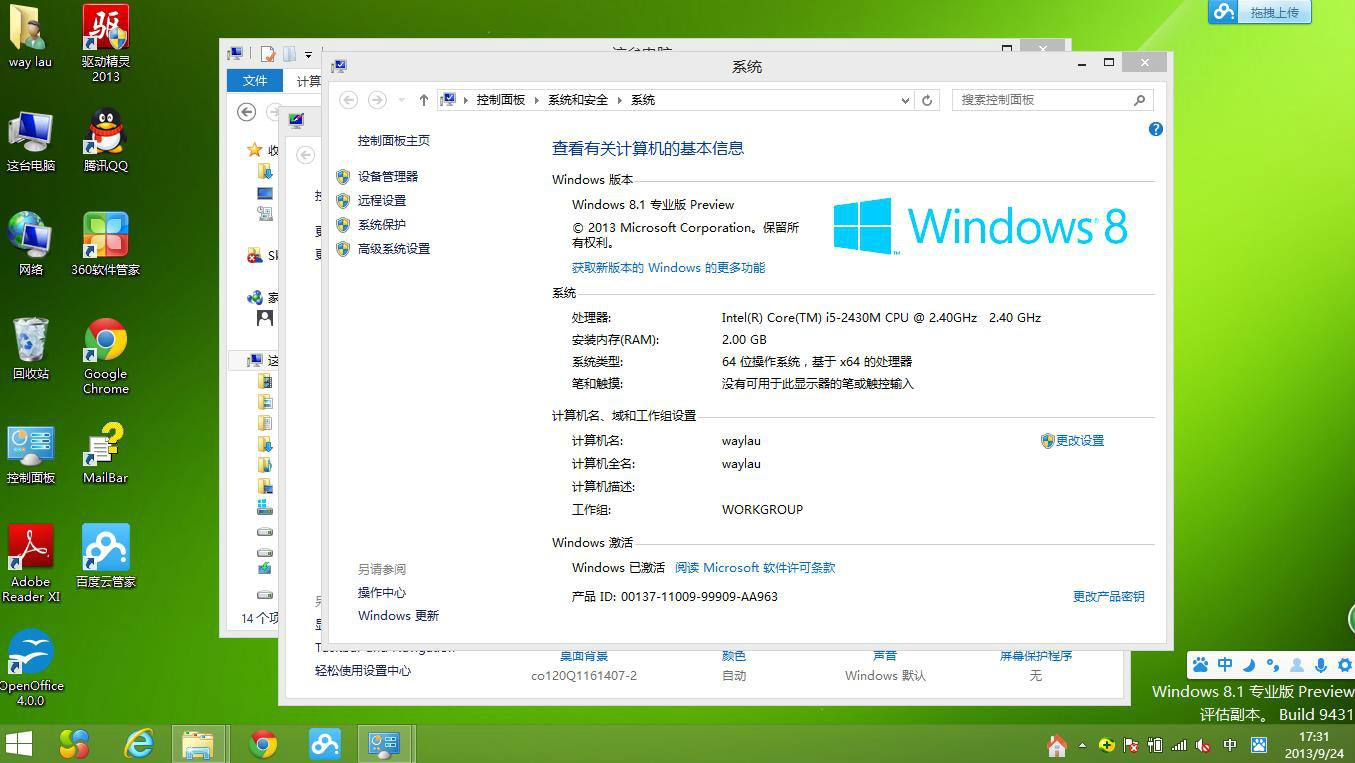Open the Baidu input method settings gear
The image size is (1355, 763).
(x=1344, y=665)
